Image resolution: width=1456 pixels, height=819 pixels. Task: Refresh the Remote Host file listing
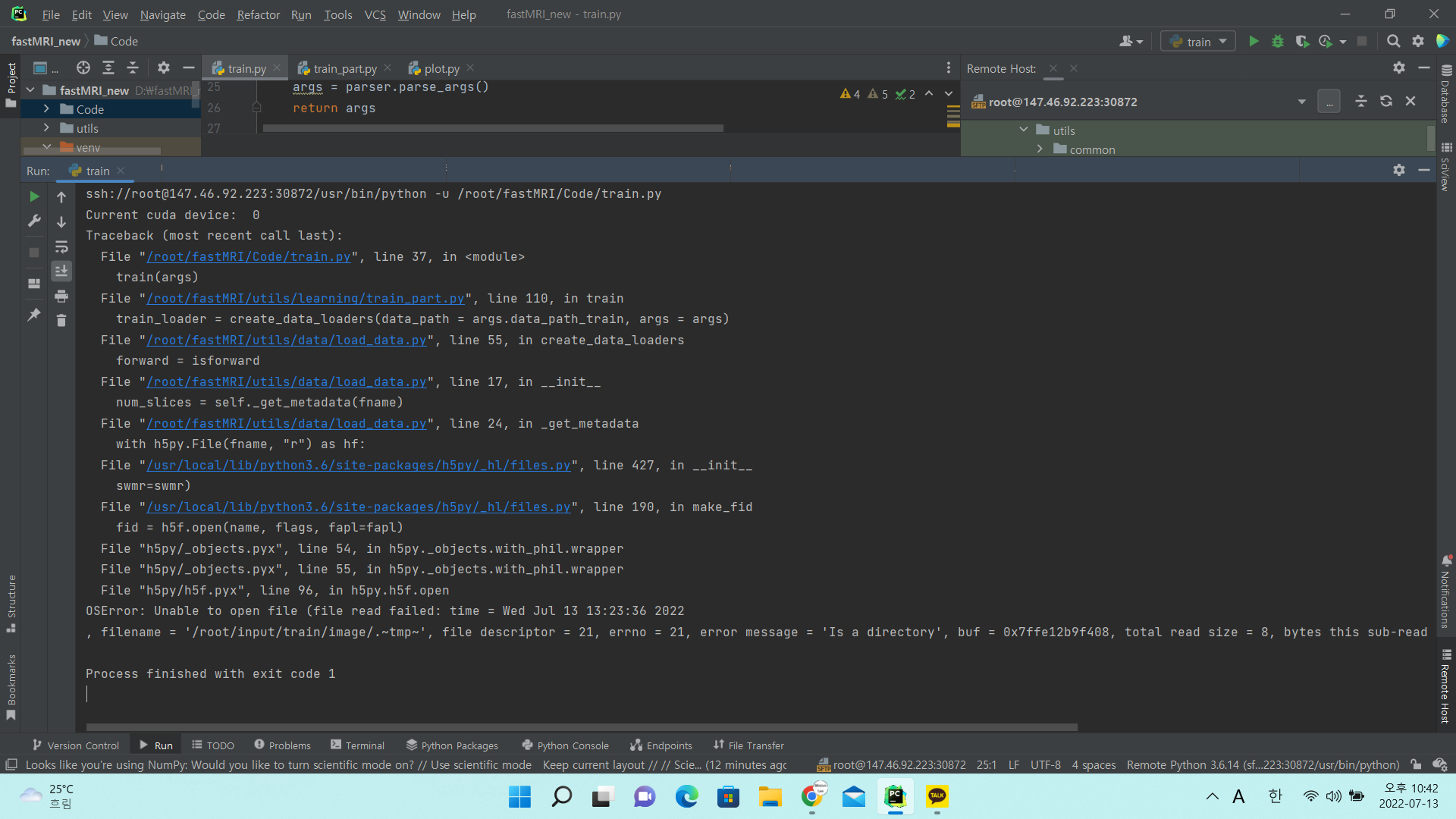[1386, 100]
